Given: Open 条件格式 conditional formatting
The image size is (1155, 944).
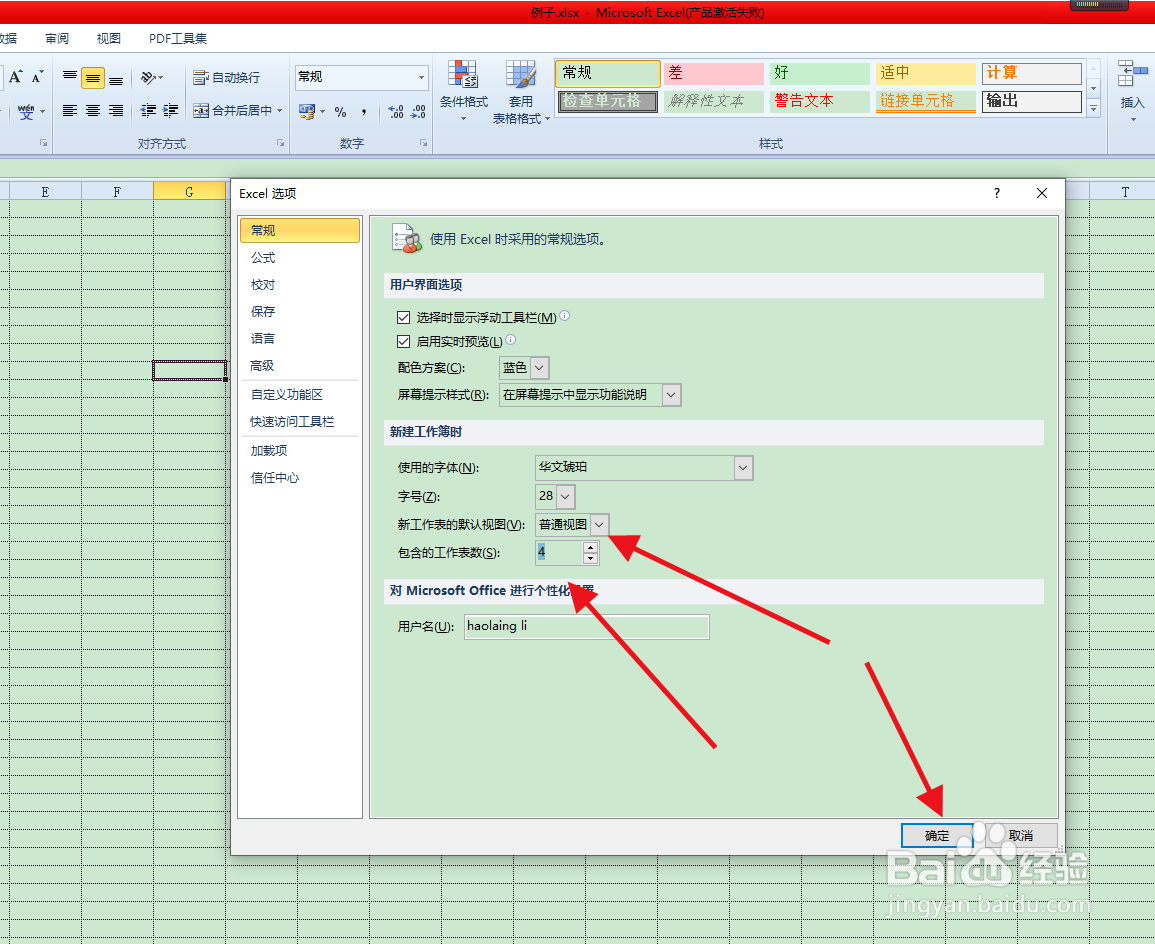Looking at the screenshot, I should [463, 91].
